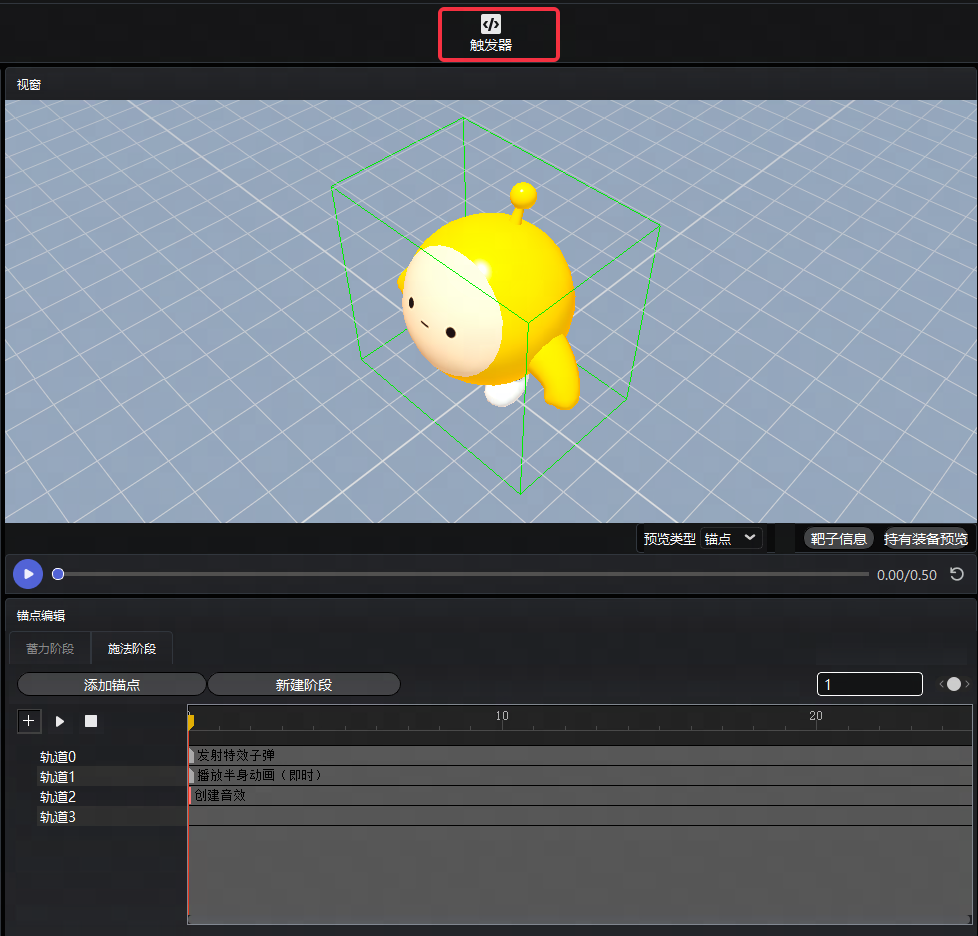Add a track with the plus icon
Screen dimensions: 978x936
coord(29,721)
